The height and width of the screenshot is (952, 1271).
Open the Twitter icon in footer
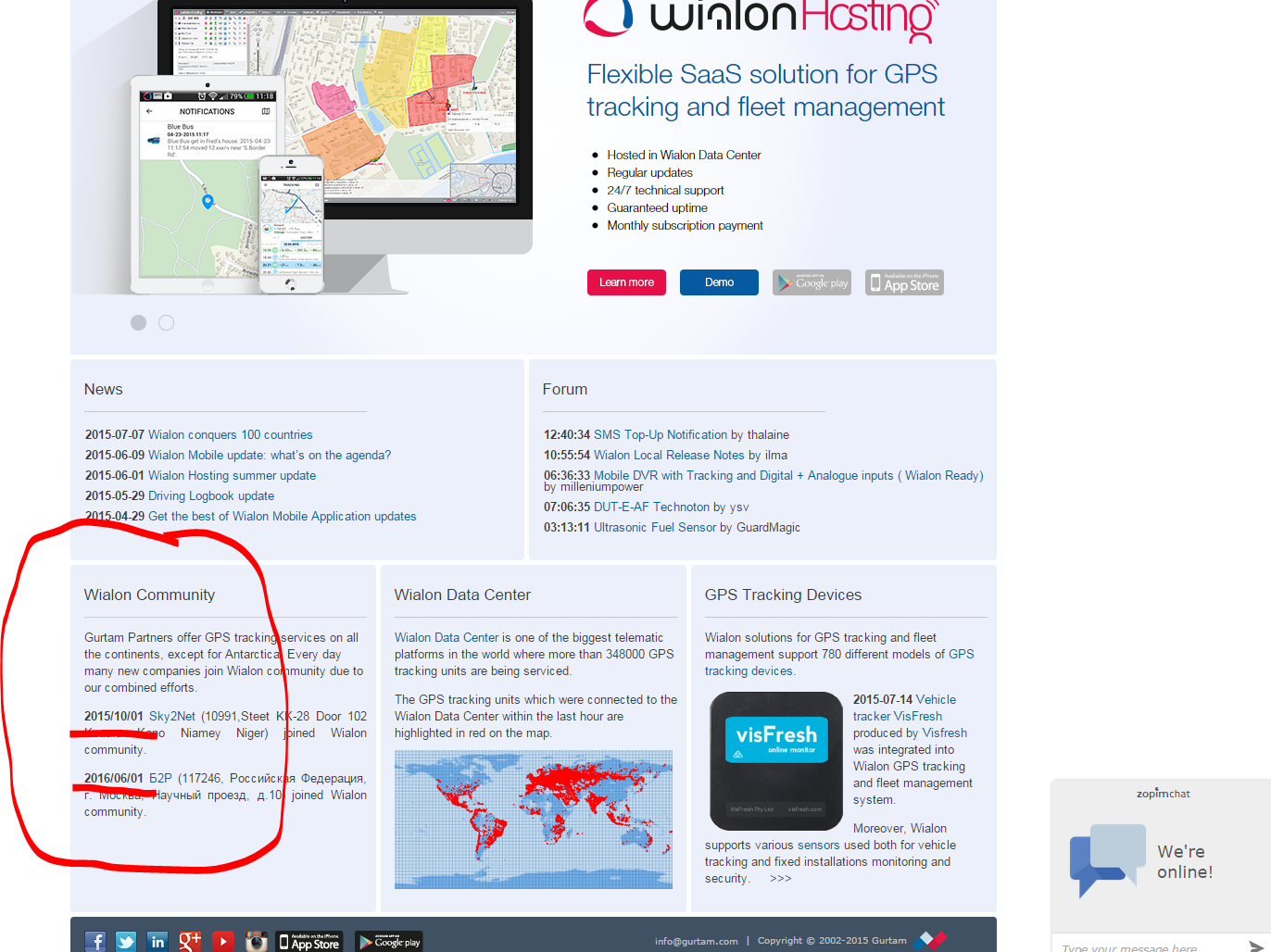pyautogui.click(x=126, y=941)
